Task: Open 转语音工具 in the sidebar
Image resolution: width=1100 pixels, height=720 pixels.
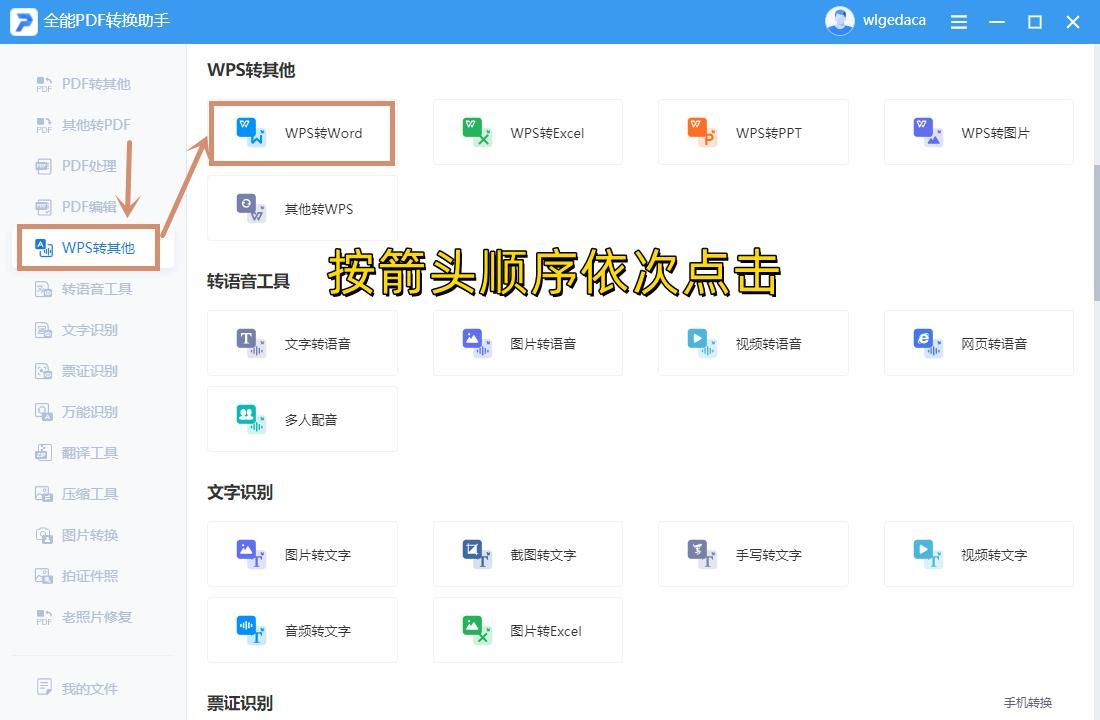Action: coord(83,289)
